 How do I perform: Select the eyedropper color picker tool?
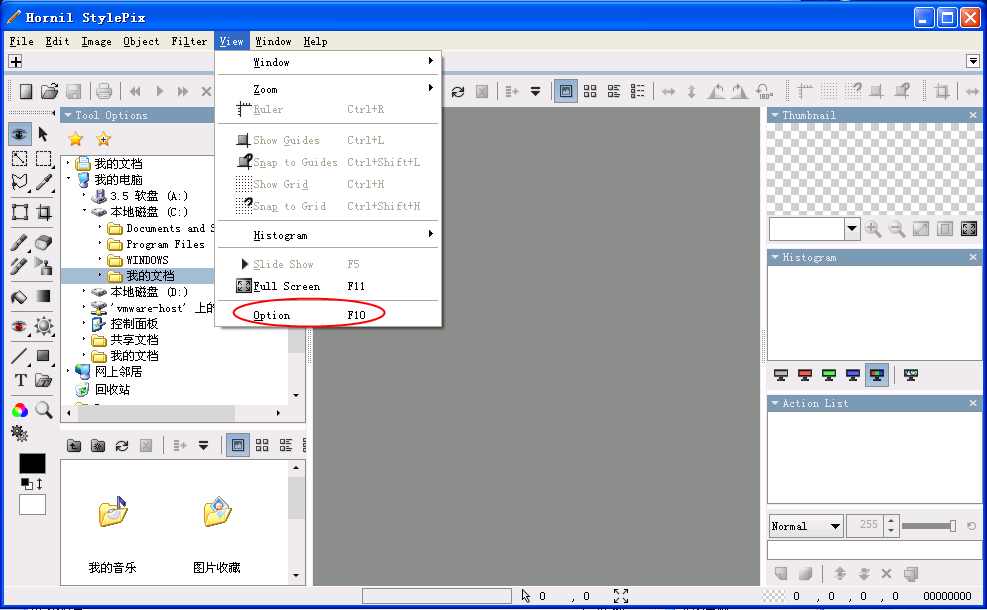tap(43, 183)
